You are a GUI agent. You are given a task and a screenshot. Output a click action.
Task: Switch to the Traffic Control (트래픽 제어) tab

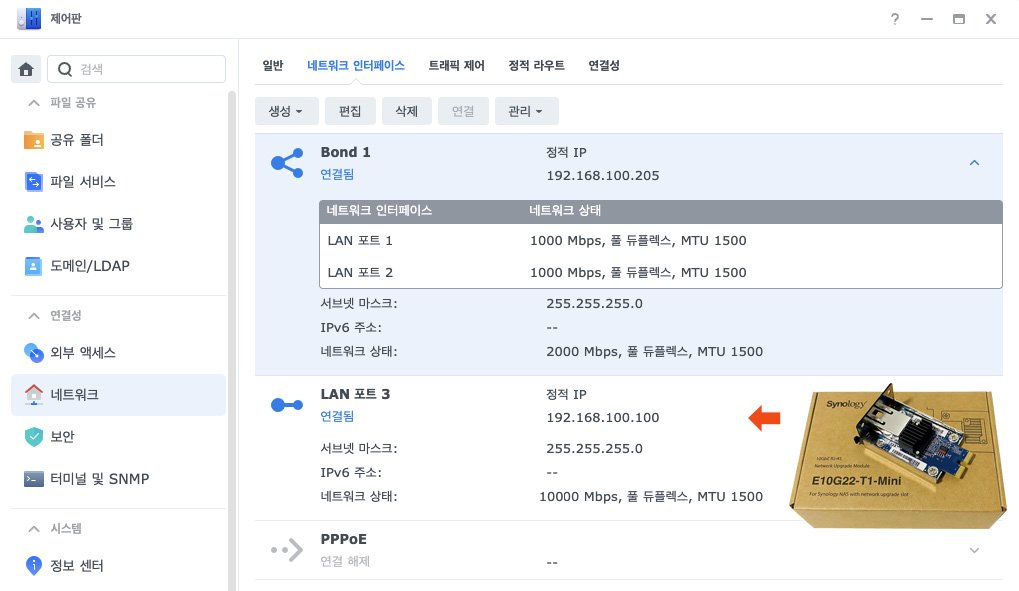[456, 65]
